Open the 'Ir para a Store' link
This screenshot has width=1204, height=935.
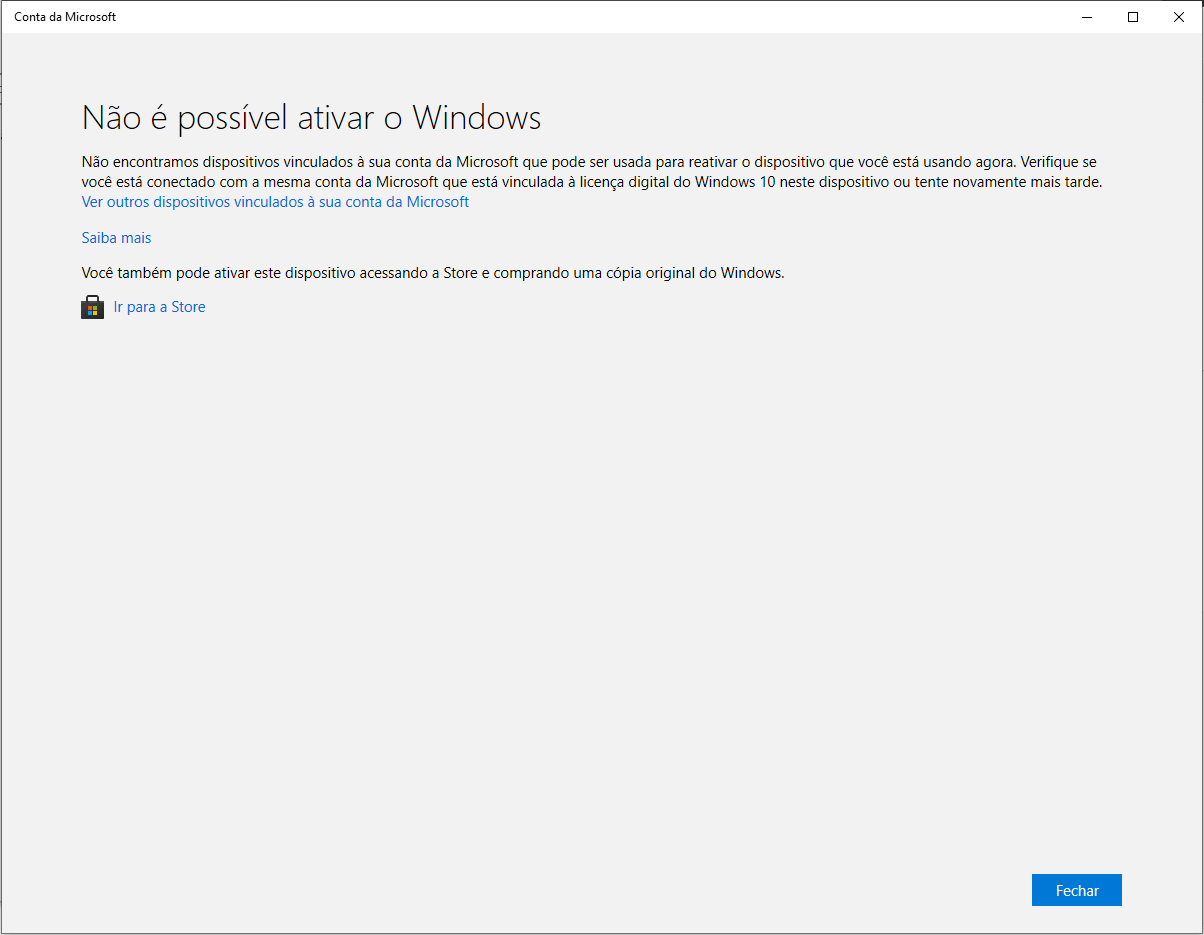click(x=159, y=307)
